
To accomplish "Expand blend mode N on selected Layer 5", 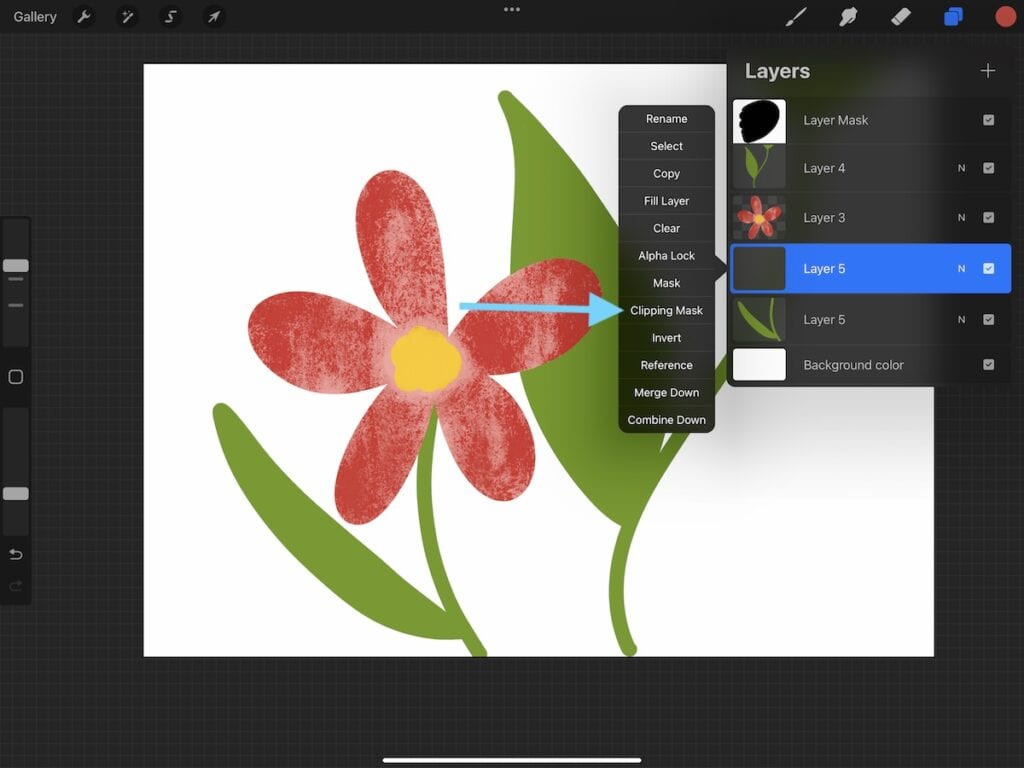I will pyautogui.click(x=962, y=269).
